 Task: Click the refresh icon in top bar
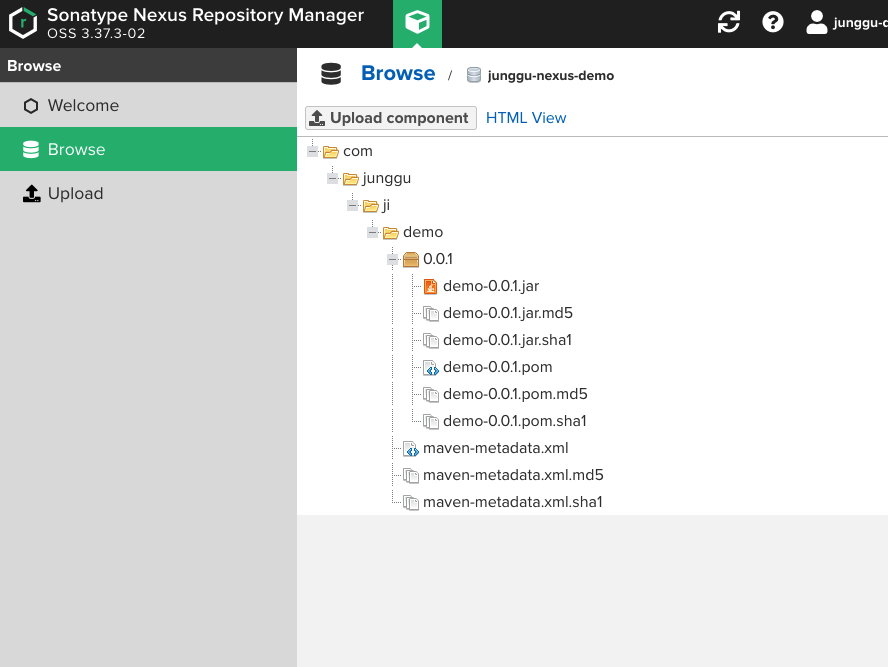[729, 22]
